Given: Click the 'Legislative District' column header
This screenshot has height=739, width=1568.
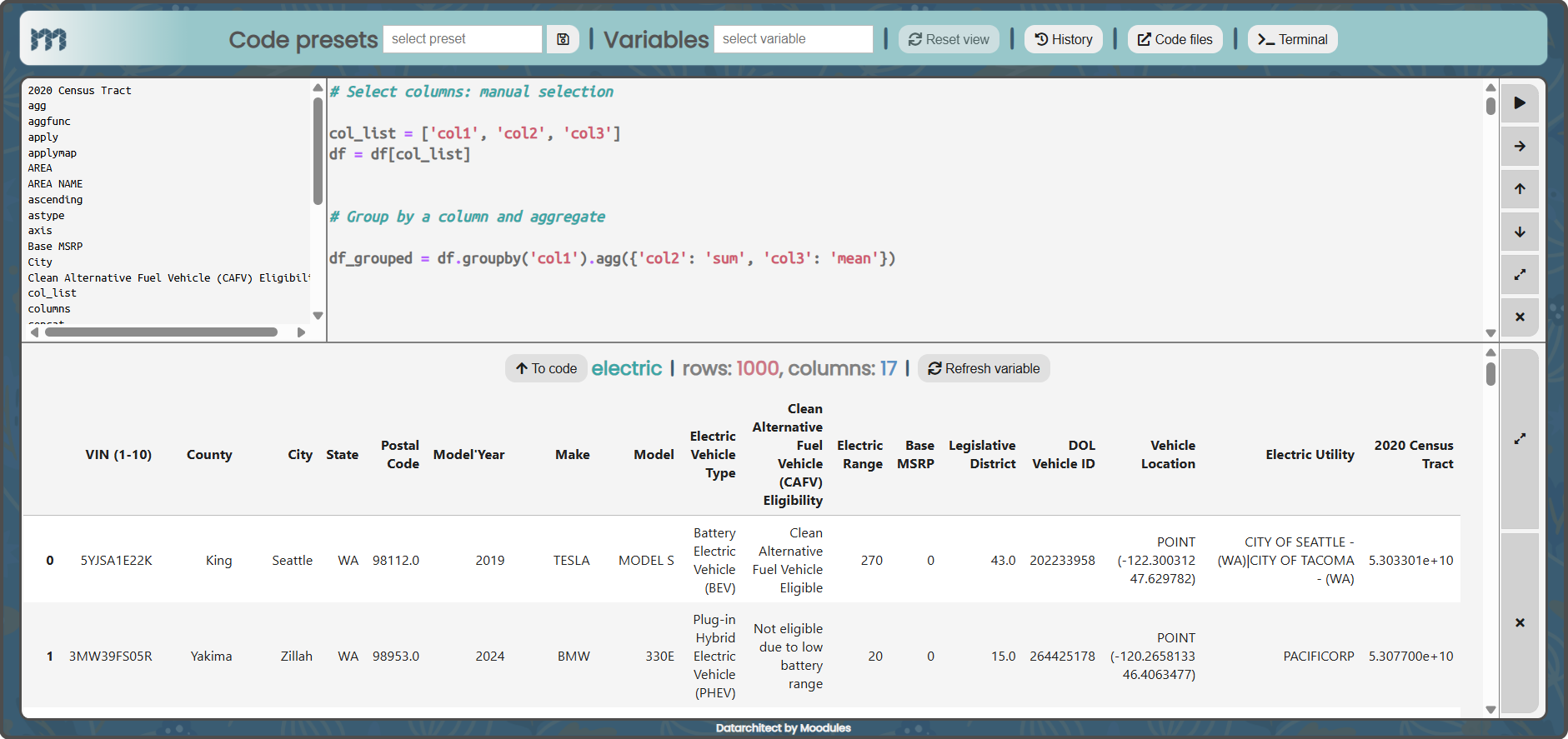Looking at the screenshot, I should (982, 455).
